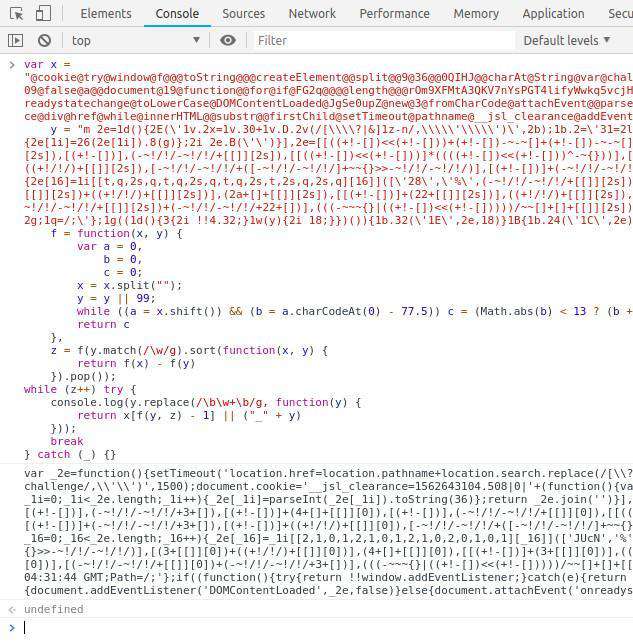633x644 pixels.
Task: Click the 'x = x.split("");' line
Action: 129,285
